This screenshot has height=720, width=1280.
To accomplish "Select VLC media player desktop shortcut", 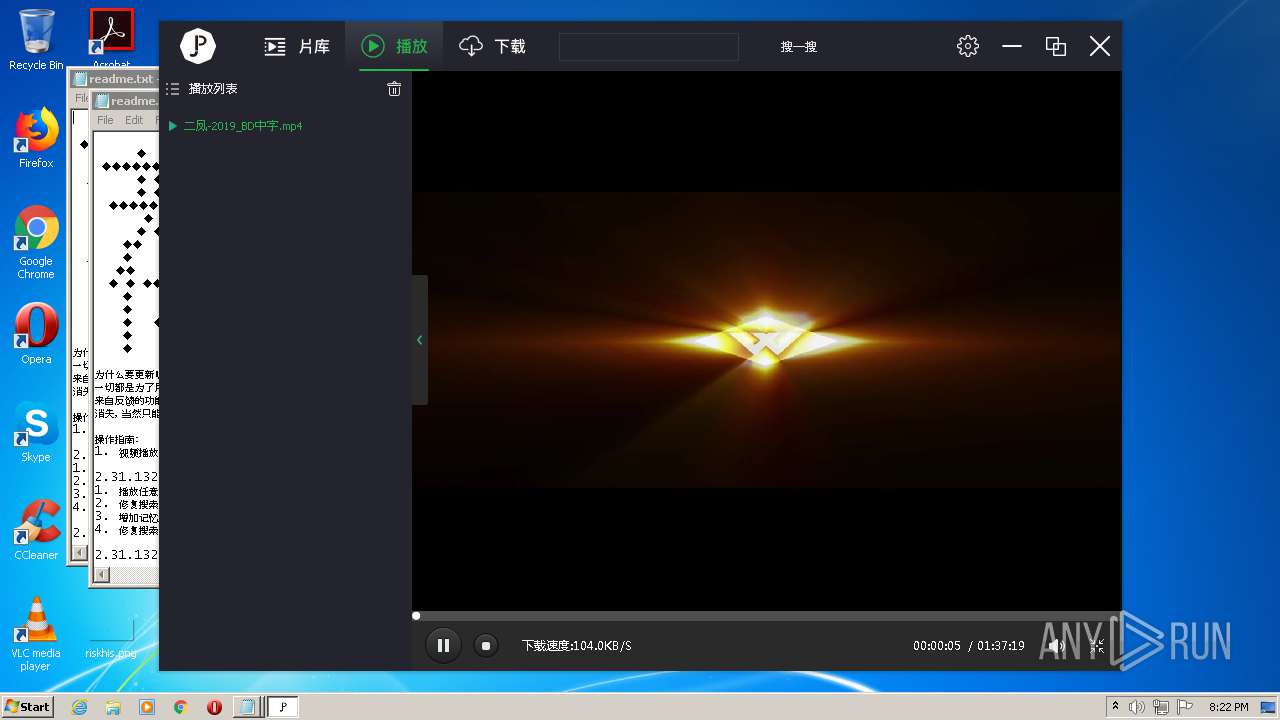I will pos(36,633).
